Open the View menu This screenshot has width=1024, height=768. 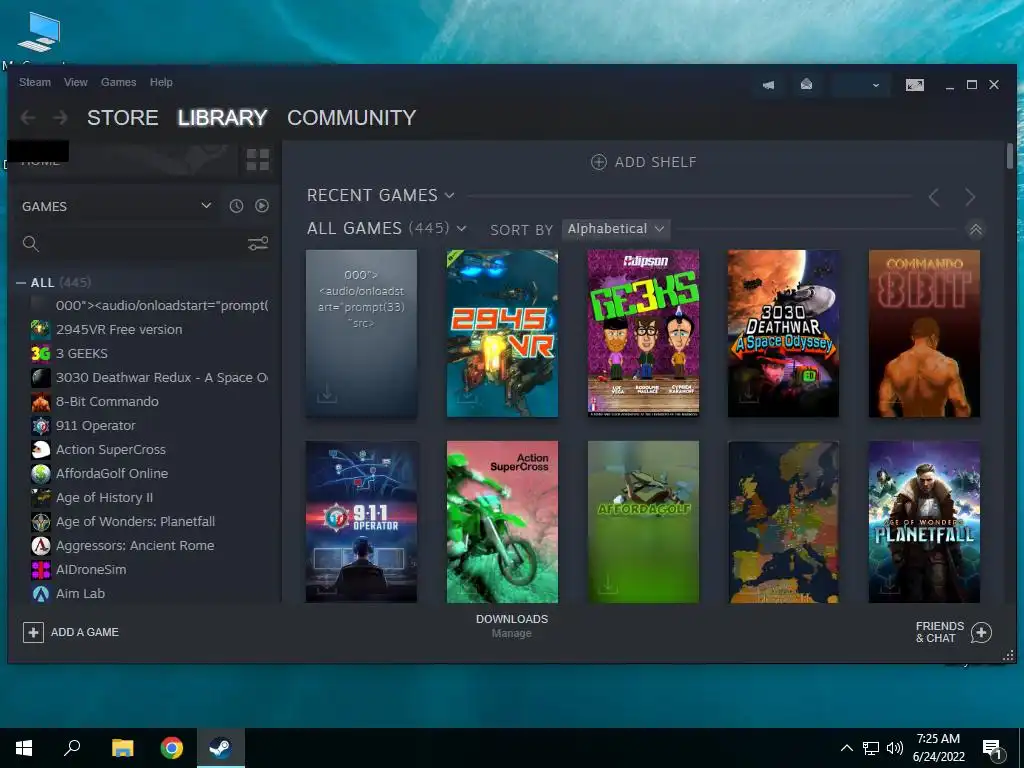point(76,82)
